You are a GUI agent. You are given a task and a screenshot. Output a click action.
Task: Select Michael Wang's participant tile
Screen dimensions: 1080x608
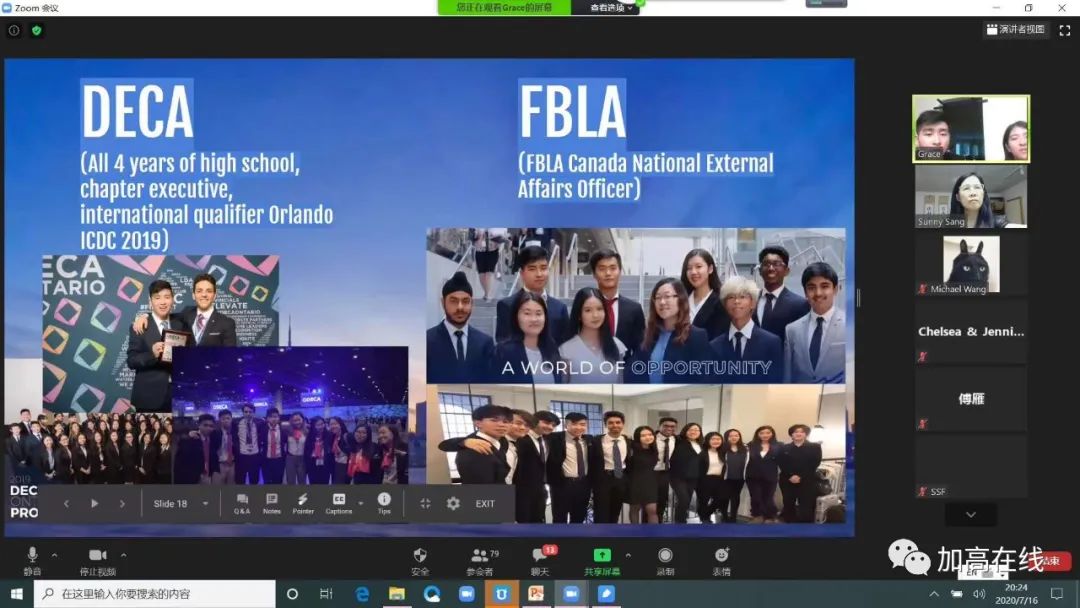pyautogui.click(x=970, y=264)
